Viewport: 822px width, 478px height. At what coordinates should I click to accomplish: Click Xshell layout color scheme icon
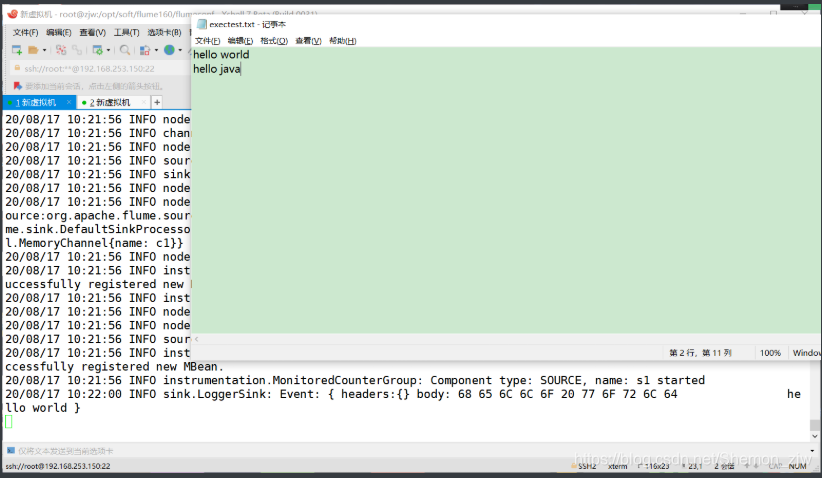click(145, 50)
